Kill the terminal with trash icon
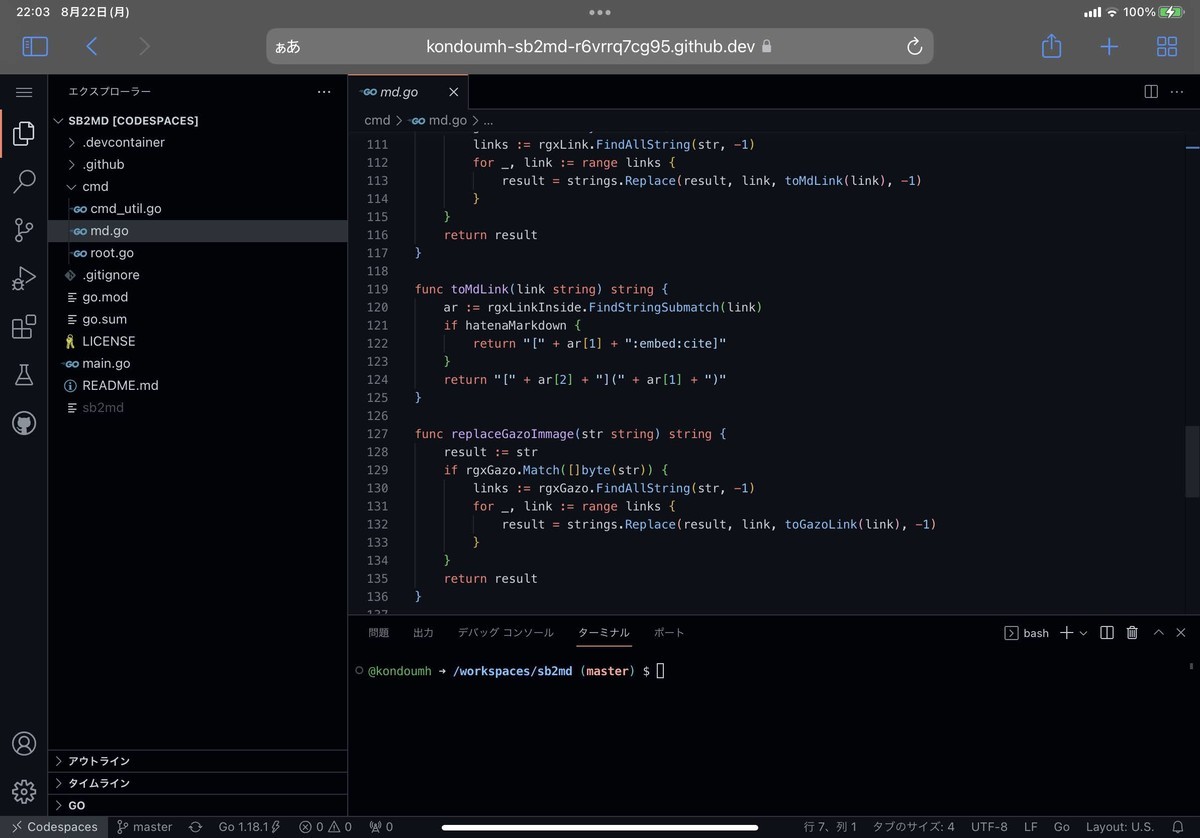 1132,633
